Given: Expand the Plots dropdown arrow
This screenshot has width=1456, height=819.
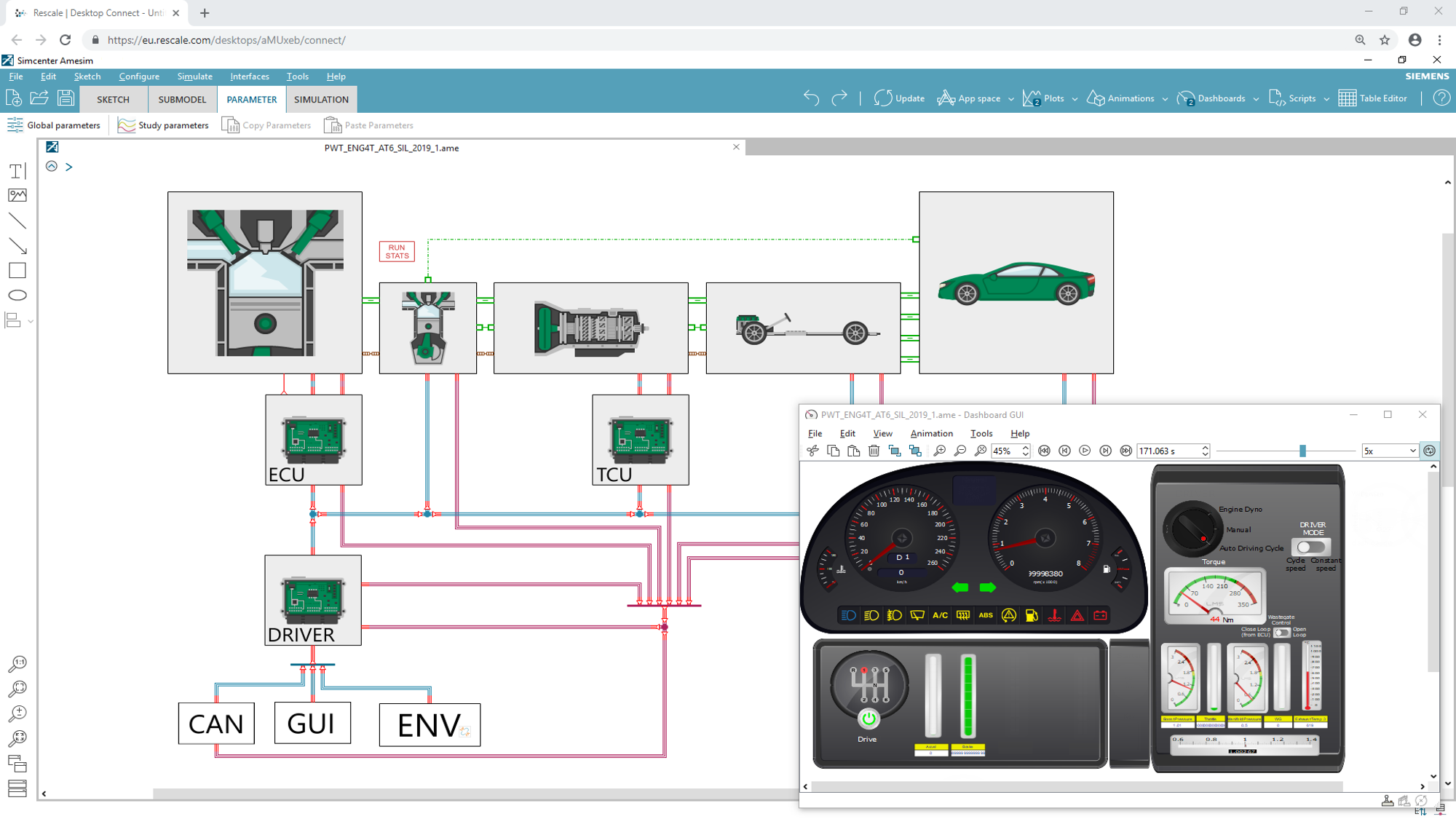Looking at the screenshot, I should 1075,99.
